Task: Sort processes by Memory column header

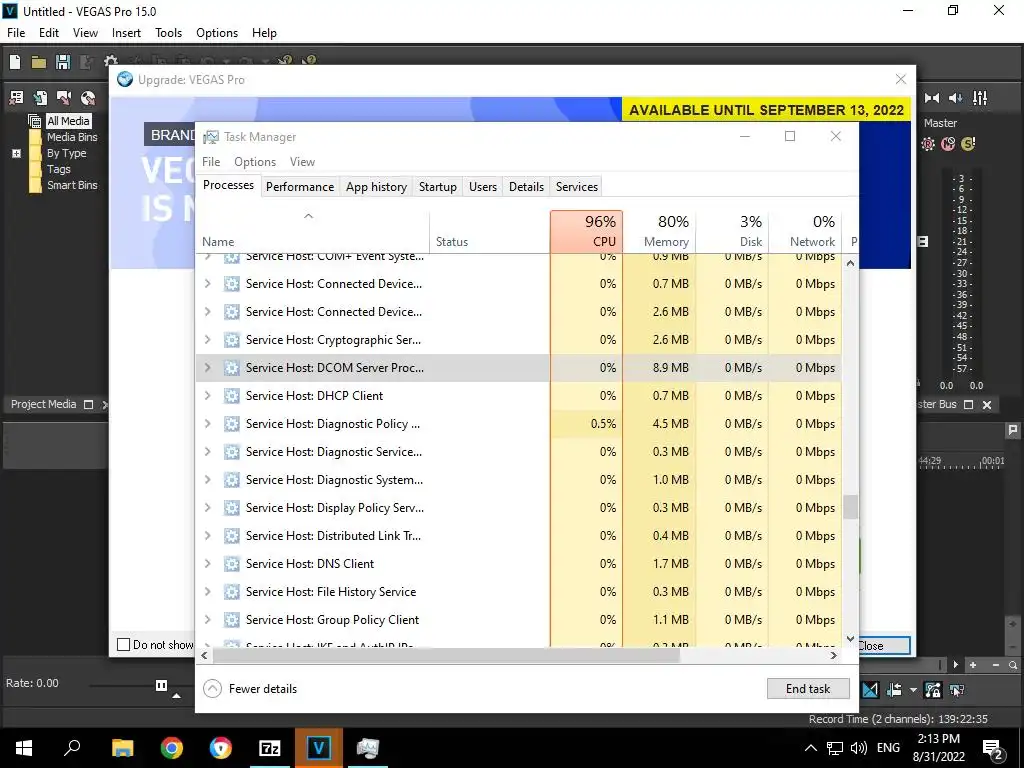Action: (660, 231)
